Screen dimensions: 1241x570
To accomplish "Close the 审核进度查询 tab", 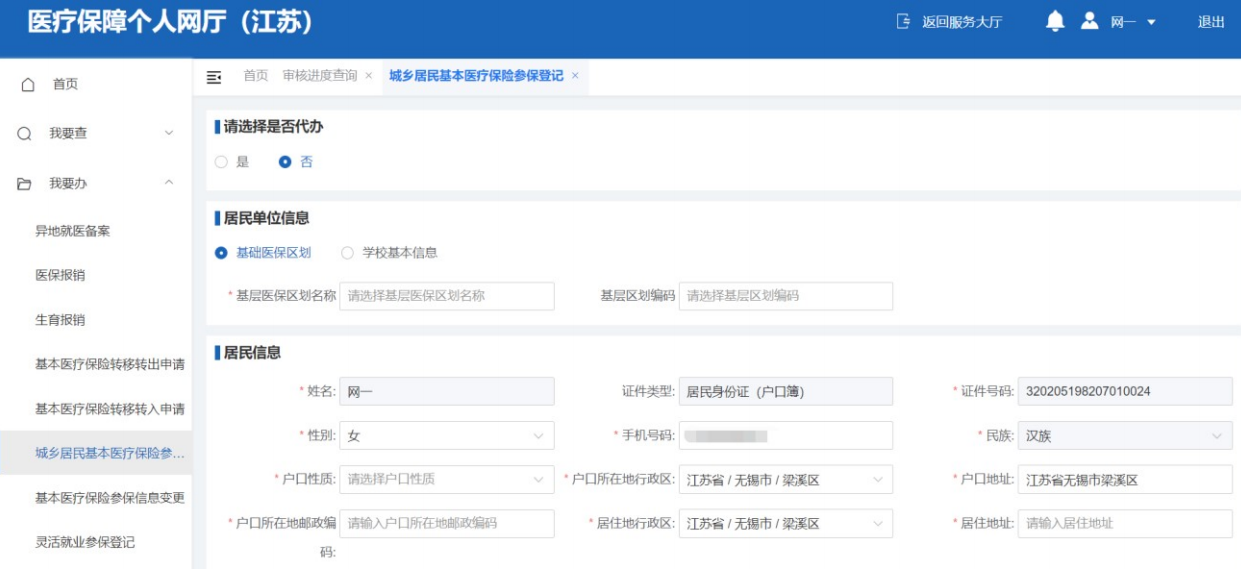I will pyautogui.click(x=368, y=76).
